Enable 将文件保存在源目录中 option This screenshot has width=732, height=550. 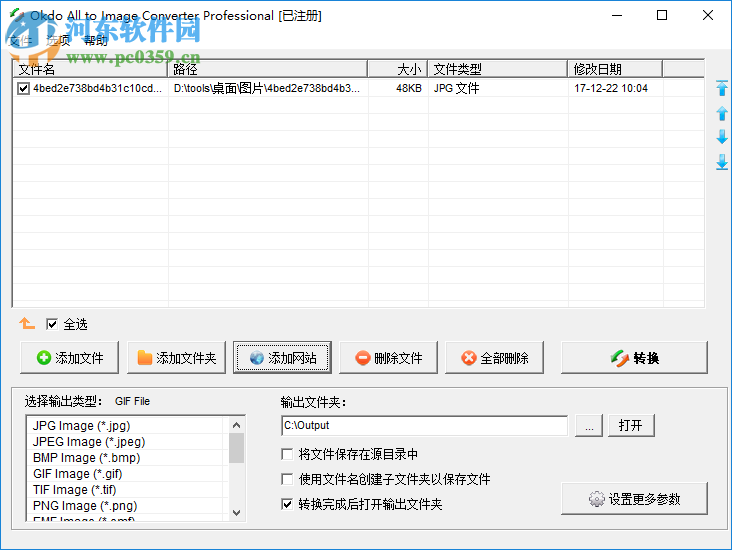[x=287, y=454]
